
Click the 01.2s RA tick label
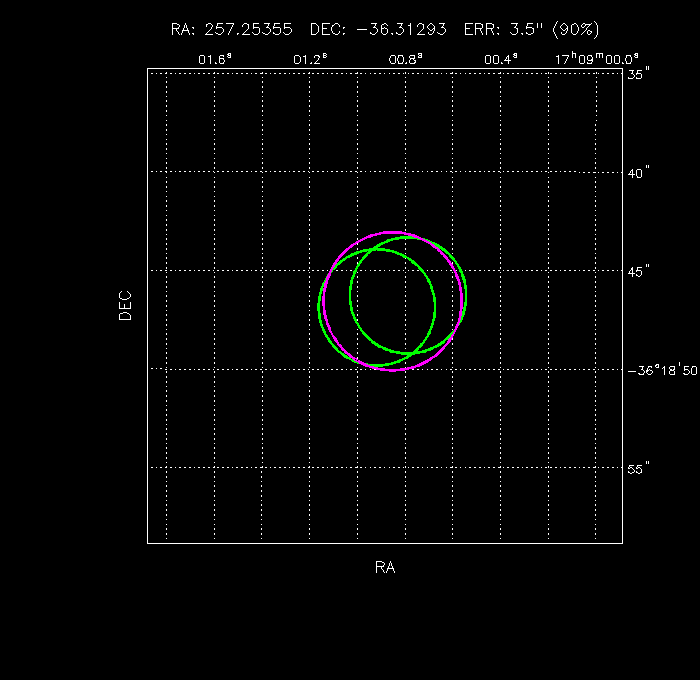310,59
